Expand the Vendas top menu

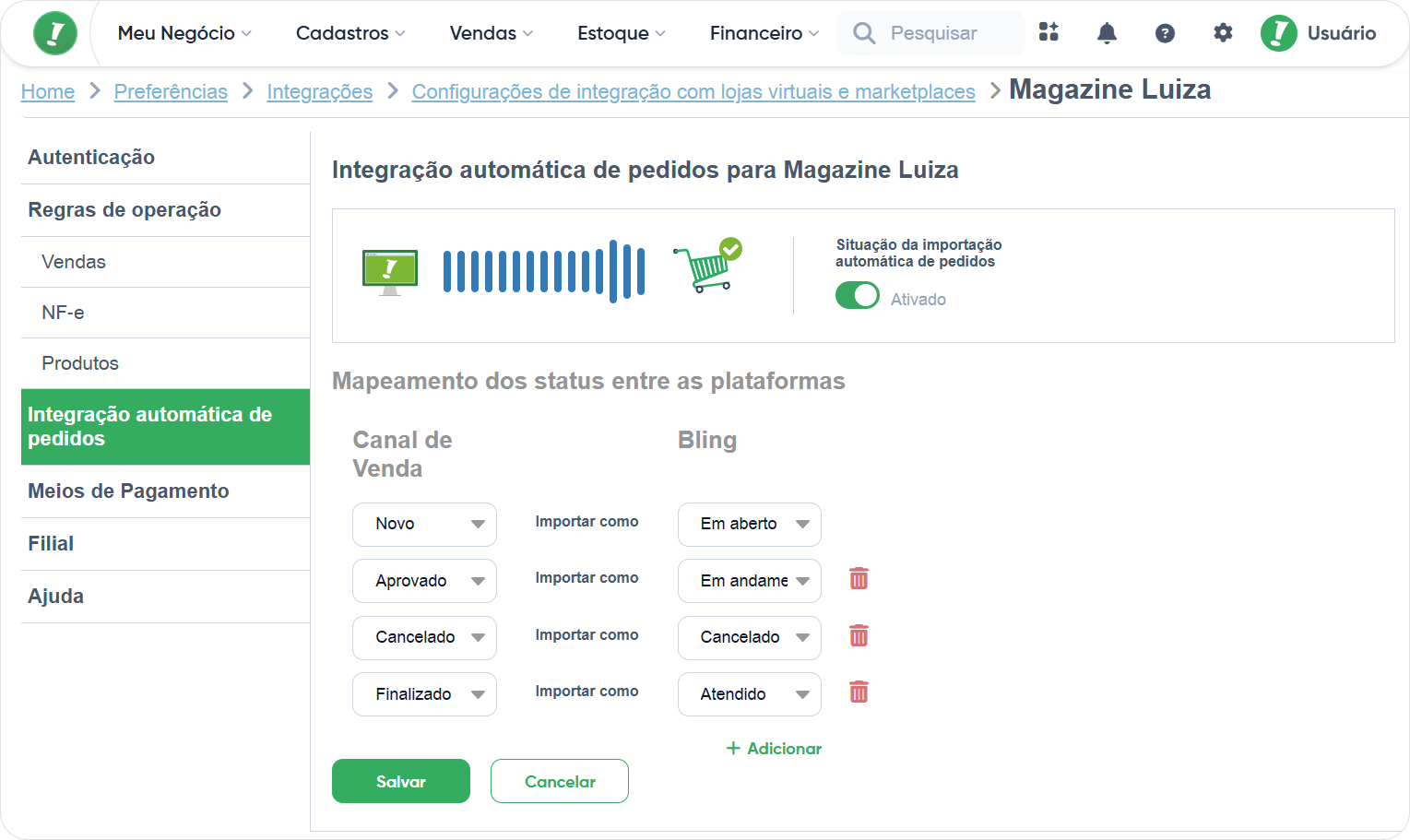tap(492, 33)
